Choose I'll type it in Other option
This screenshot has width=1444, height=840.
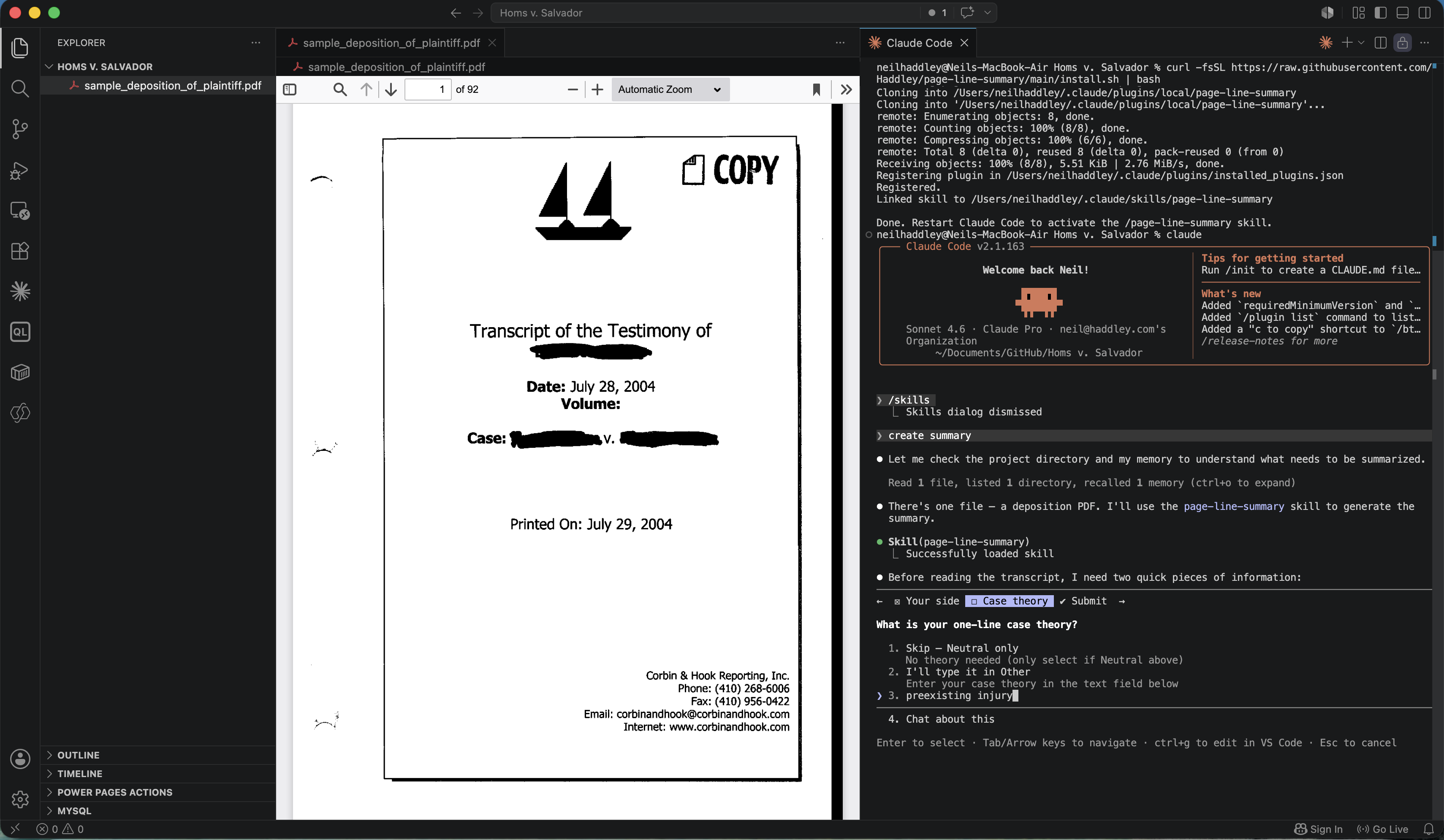click(967, 672)
